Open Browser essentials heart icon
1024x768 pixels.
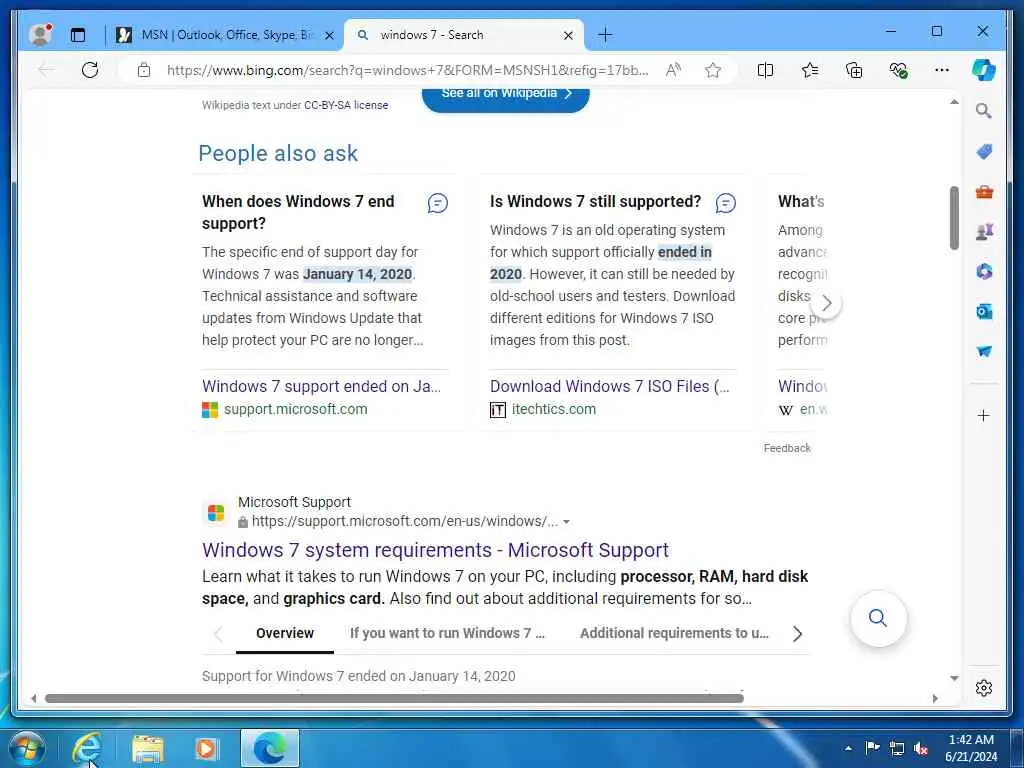(x=898, y=70)
